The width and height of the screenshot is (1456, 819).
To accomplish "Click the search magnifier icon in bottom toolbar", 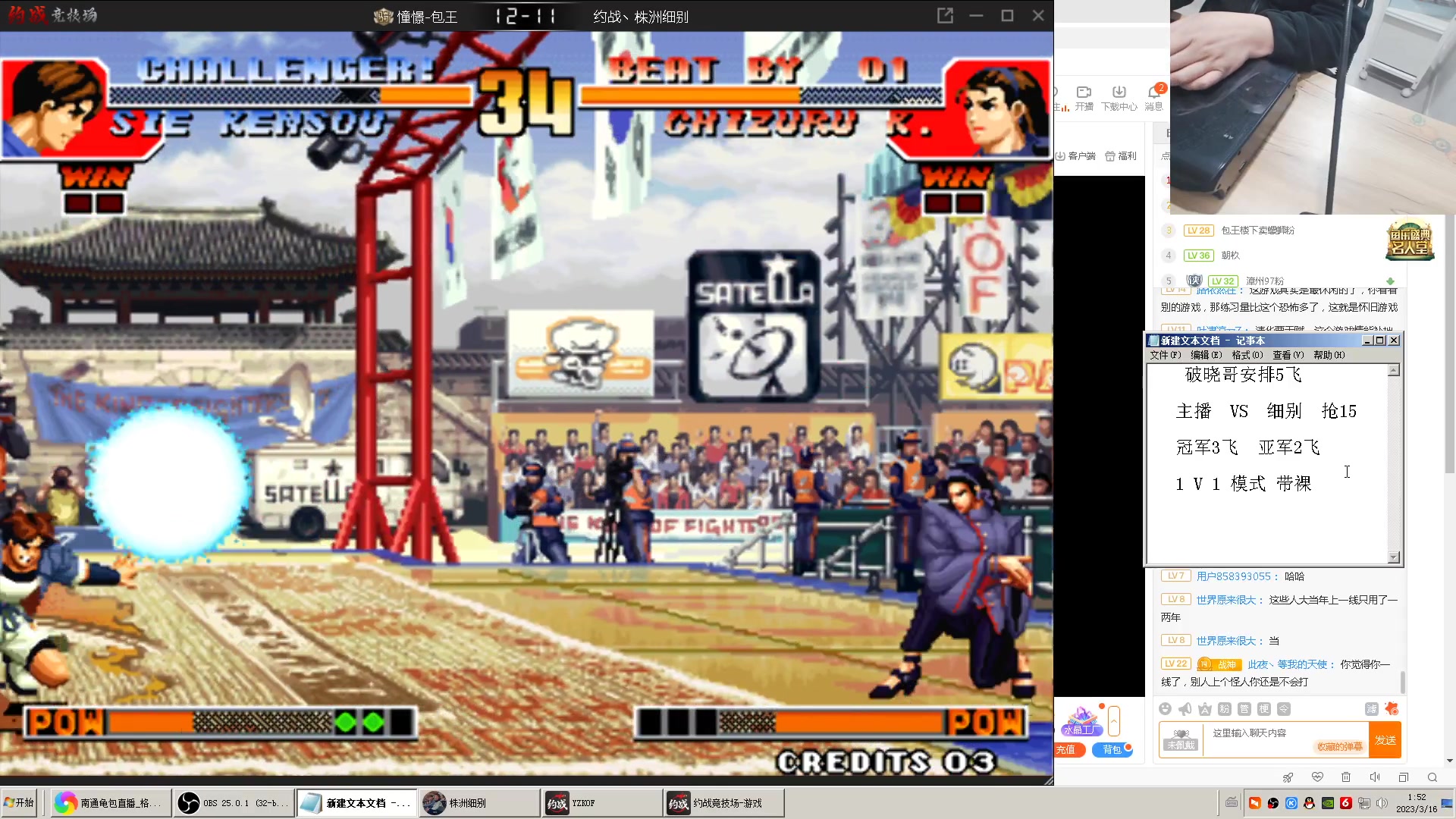I will click(1432, 777).
